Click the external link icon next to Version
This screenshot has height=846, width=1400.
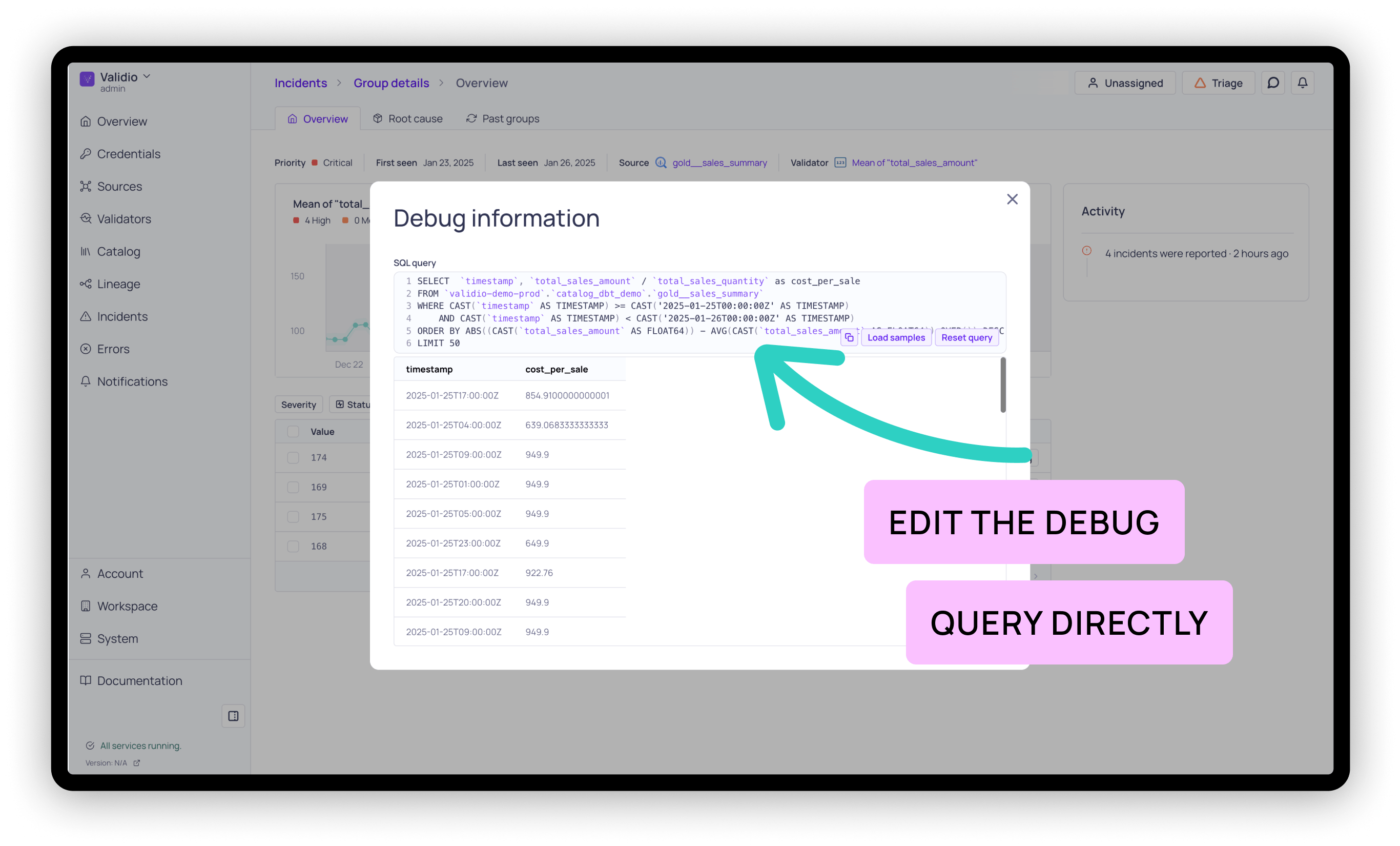coord(136,763)
